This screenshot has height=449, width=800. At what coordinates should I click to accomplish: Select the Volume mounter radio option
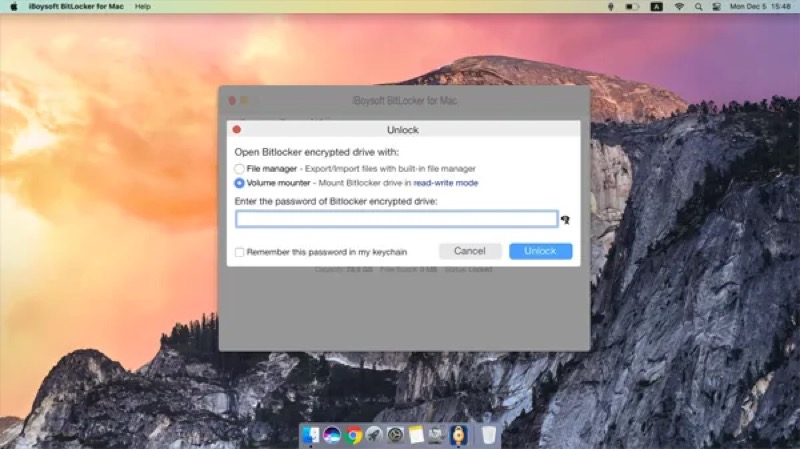click(x=239, y=183)
